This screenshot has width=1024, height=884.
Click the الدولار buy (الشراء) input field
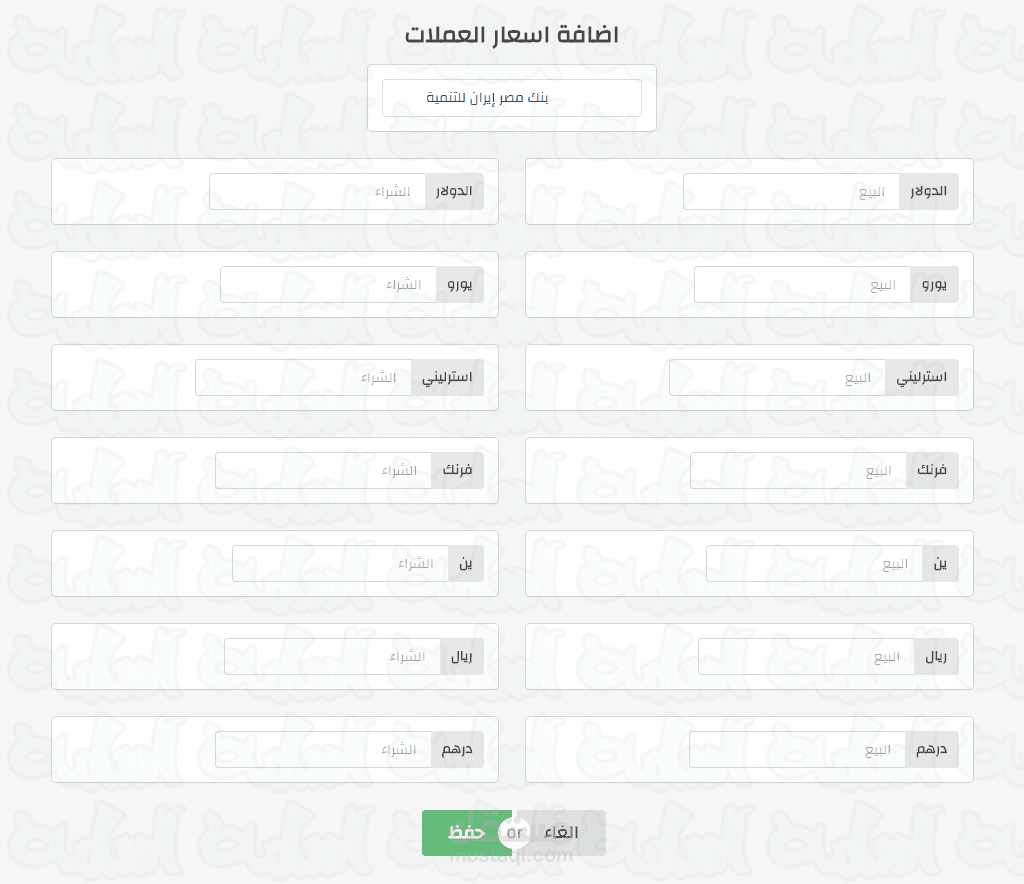317,192
